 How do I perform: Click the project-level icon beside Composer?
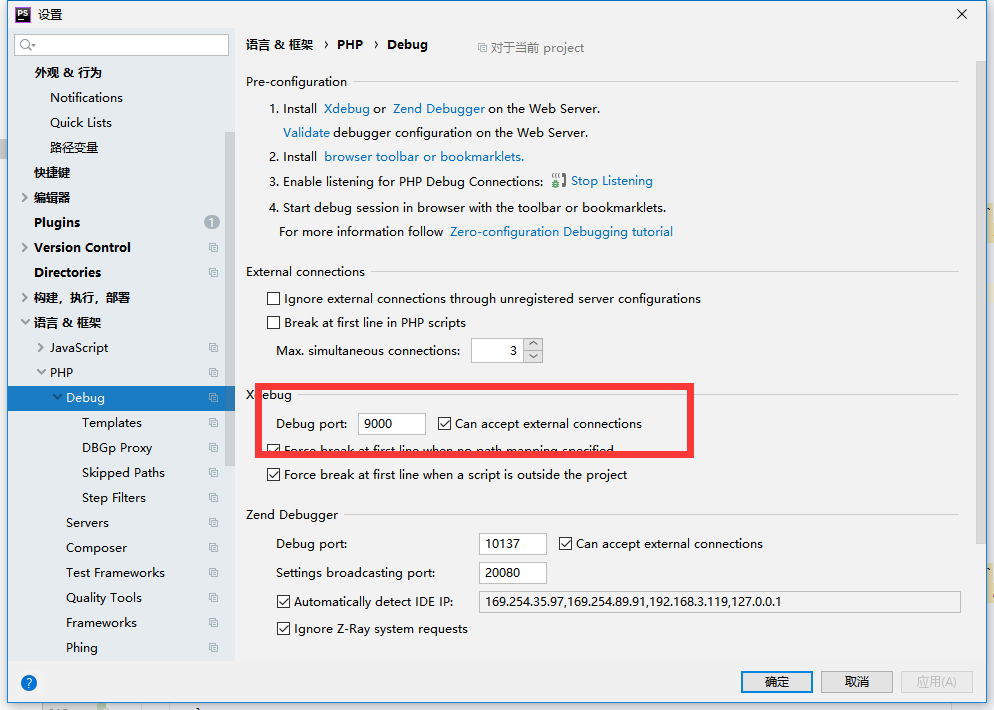click(x=214, y=548)
